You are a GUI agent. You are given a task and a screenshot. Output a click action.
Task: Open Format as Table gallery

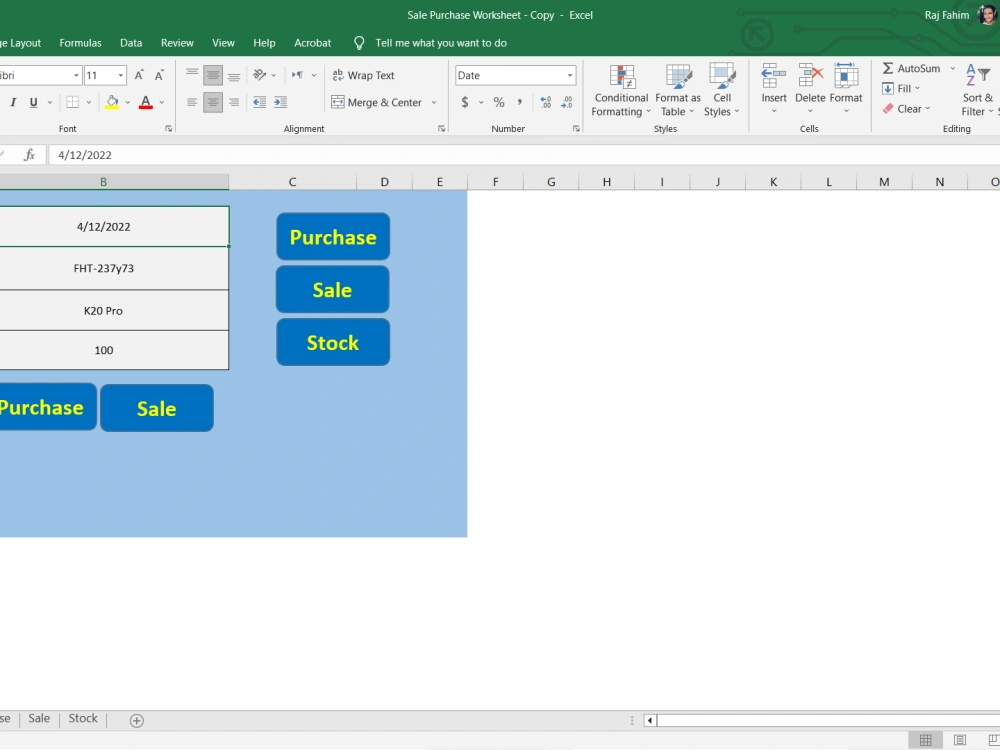(677, 90)
